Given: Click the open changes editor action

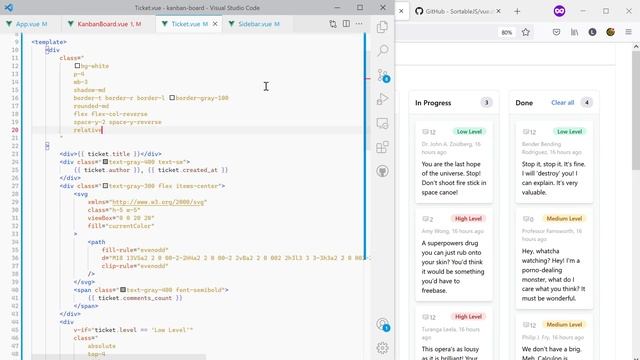Looking at the screenshot, I should pos(333,24).
